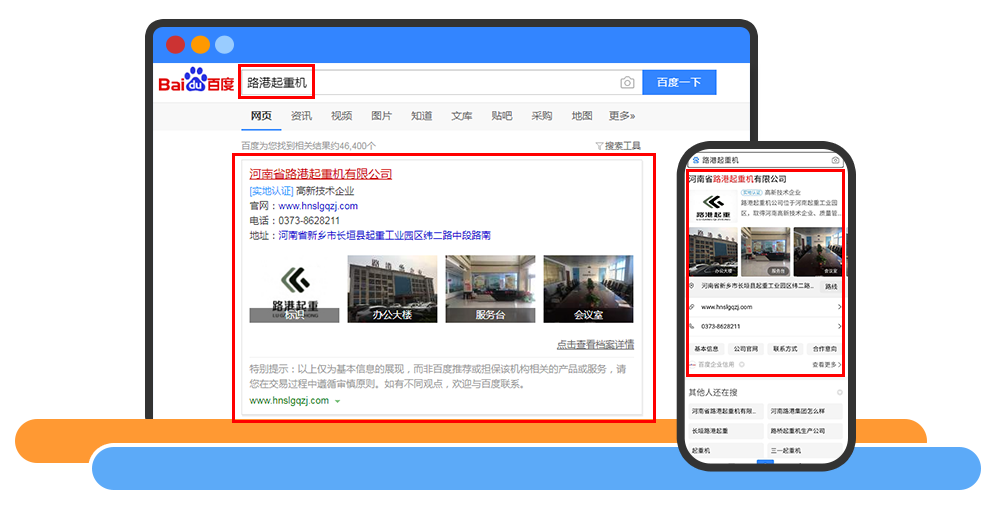This screenshot has width=993, height=506.
Task: Focus the desktop search field with 路港起重机
Action: 440,82
